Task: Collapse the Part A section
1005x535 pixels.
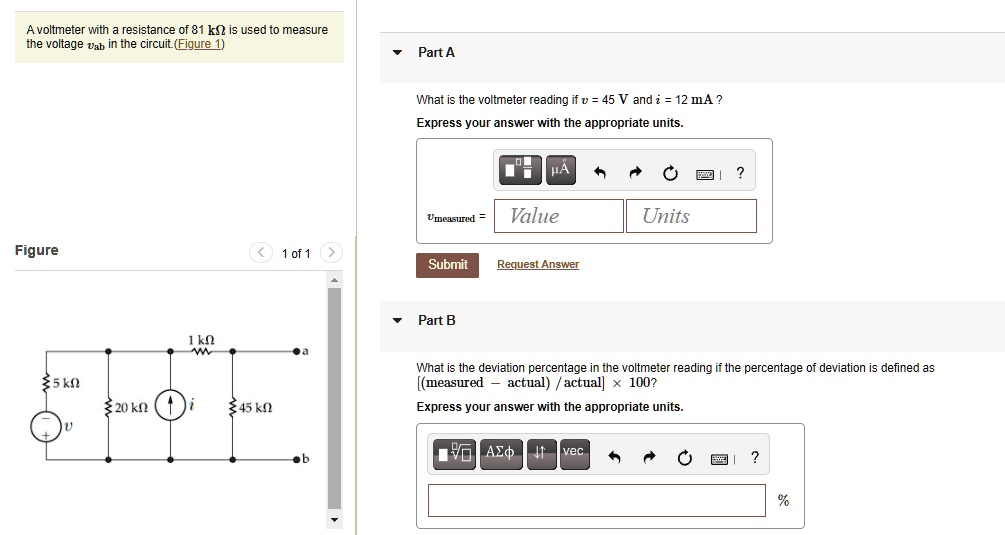Action: 398,52
